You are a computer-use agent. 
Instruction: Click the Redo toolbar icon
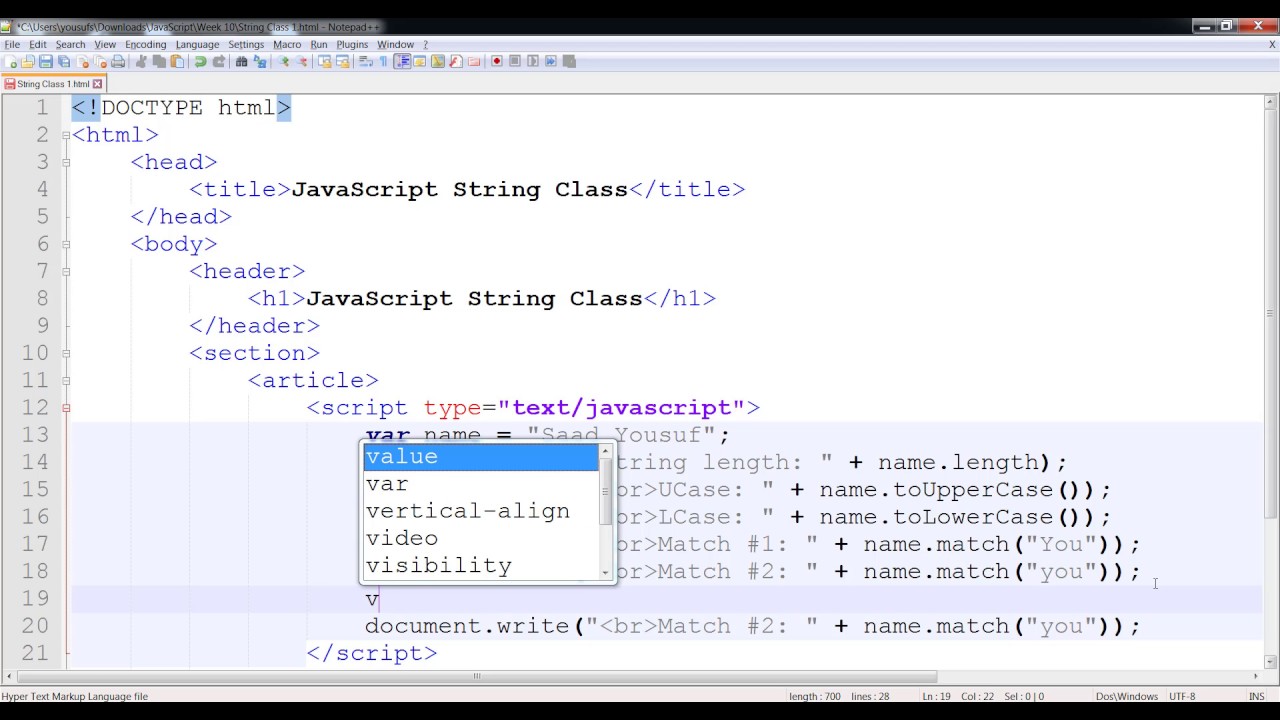click(x=218, y=62)
